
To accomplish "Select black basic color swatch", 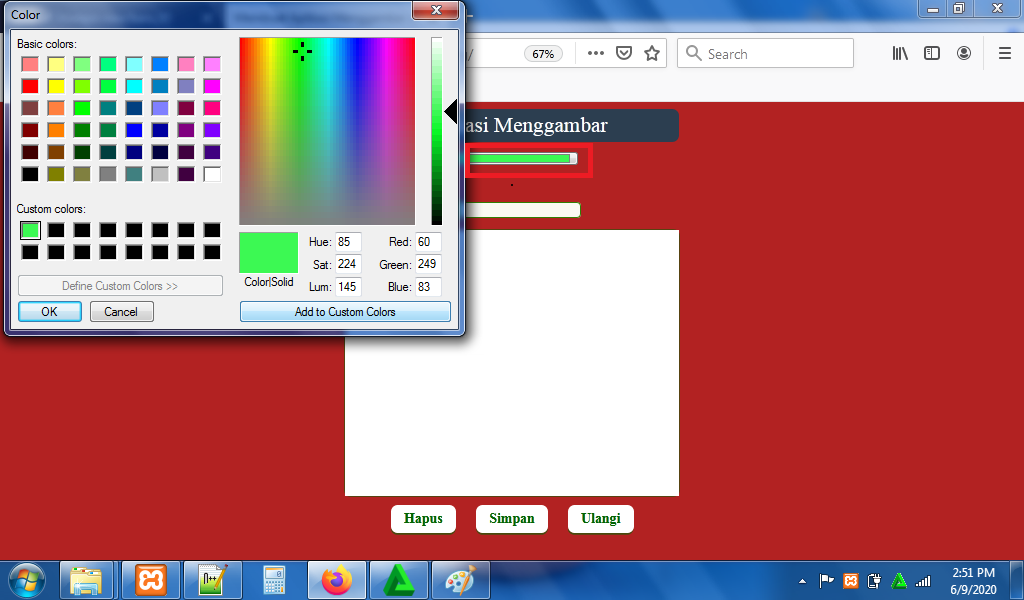I will [x=30, y=174].
